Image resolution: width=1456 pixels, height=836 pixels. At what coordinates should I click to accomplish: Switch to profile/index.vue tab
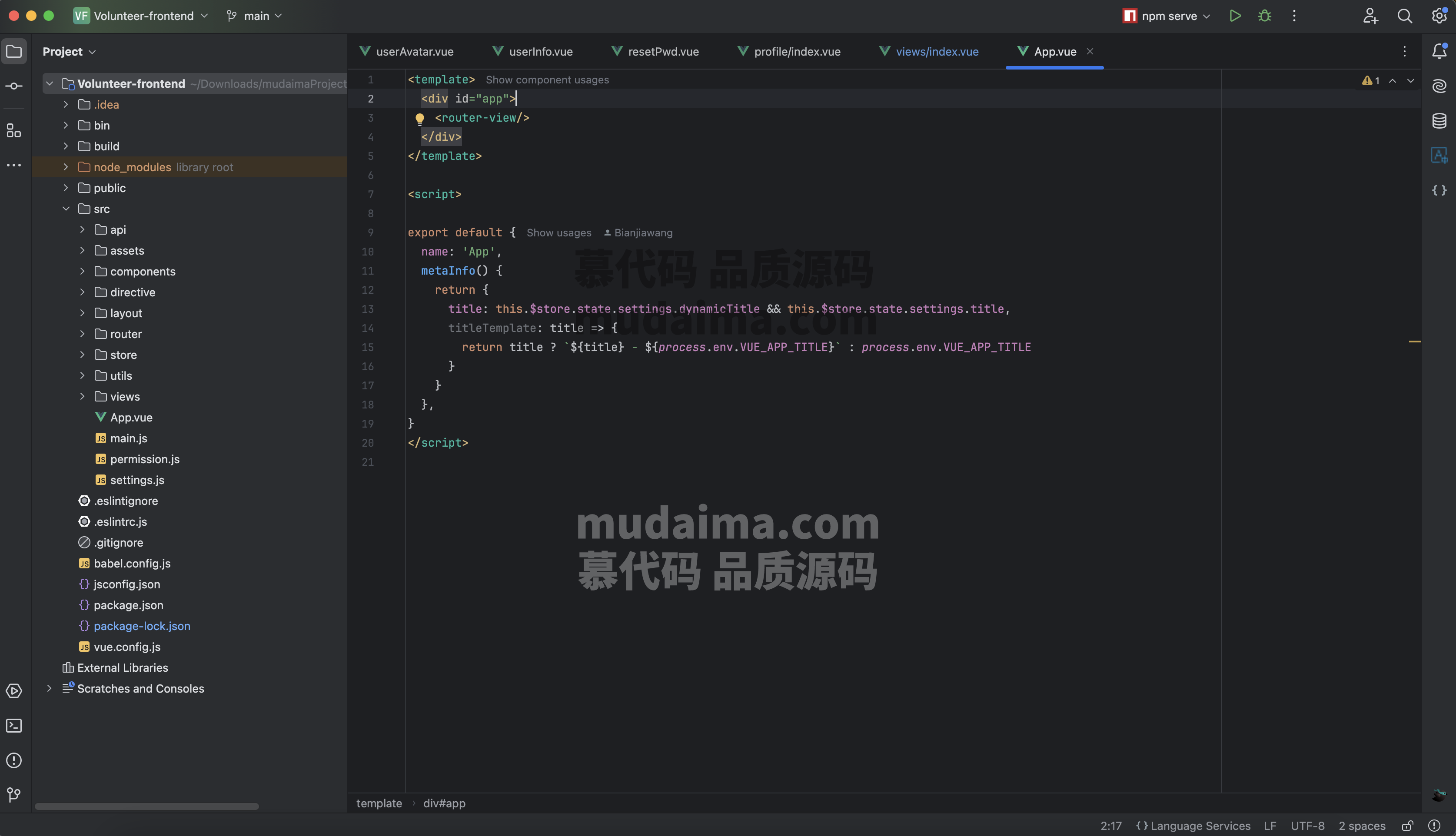click(x=789, y=52)
